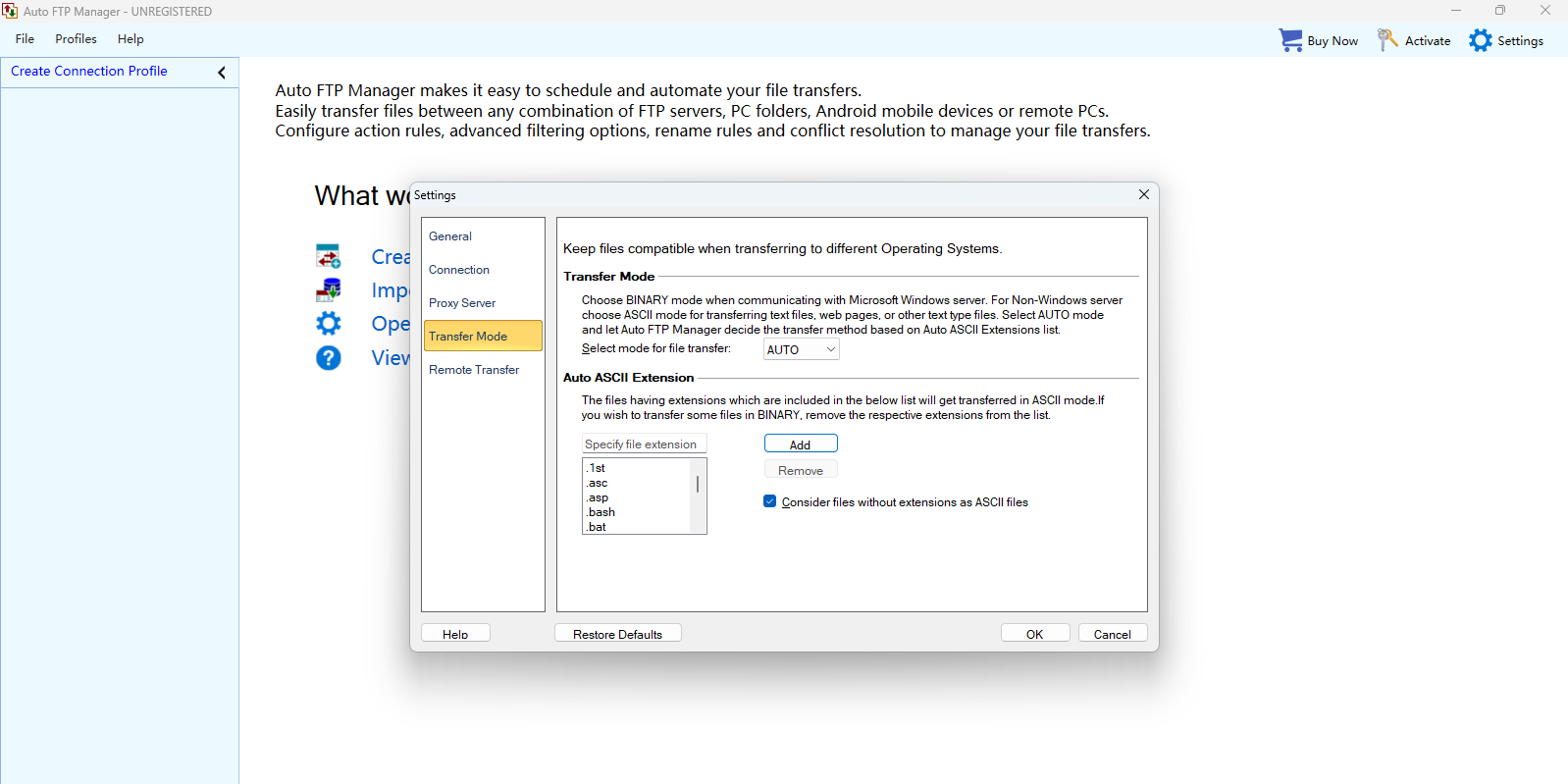Click the Restore Defaults button
Screen dimensions: 1568x784
(617, 634)
